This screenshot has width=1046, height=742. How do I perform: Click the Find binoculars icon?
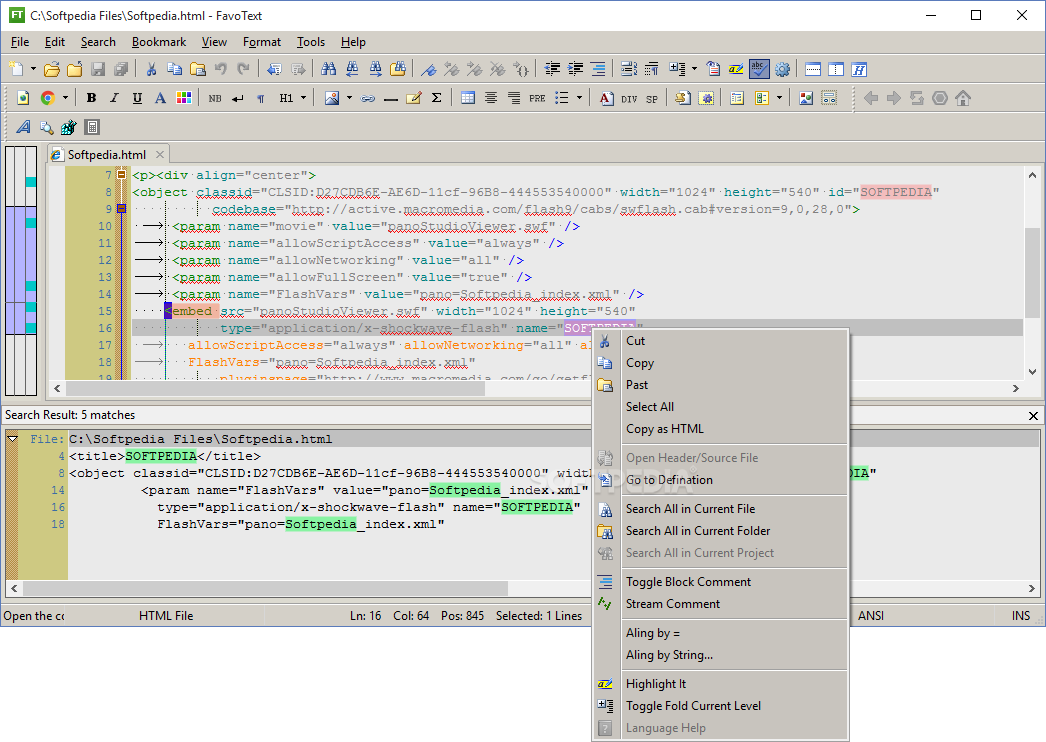(x=328, y=69)
